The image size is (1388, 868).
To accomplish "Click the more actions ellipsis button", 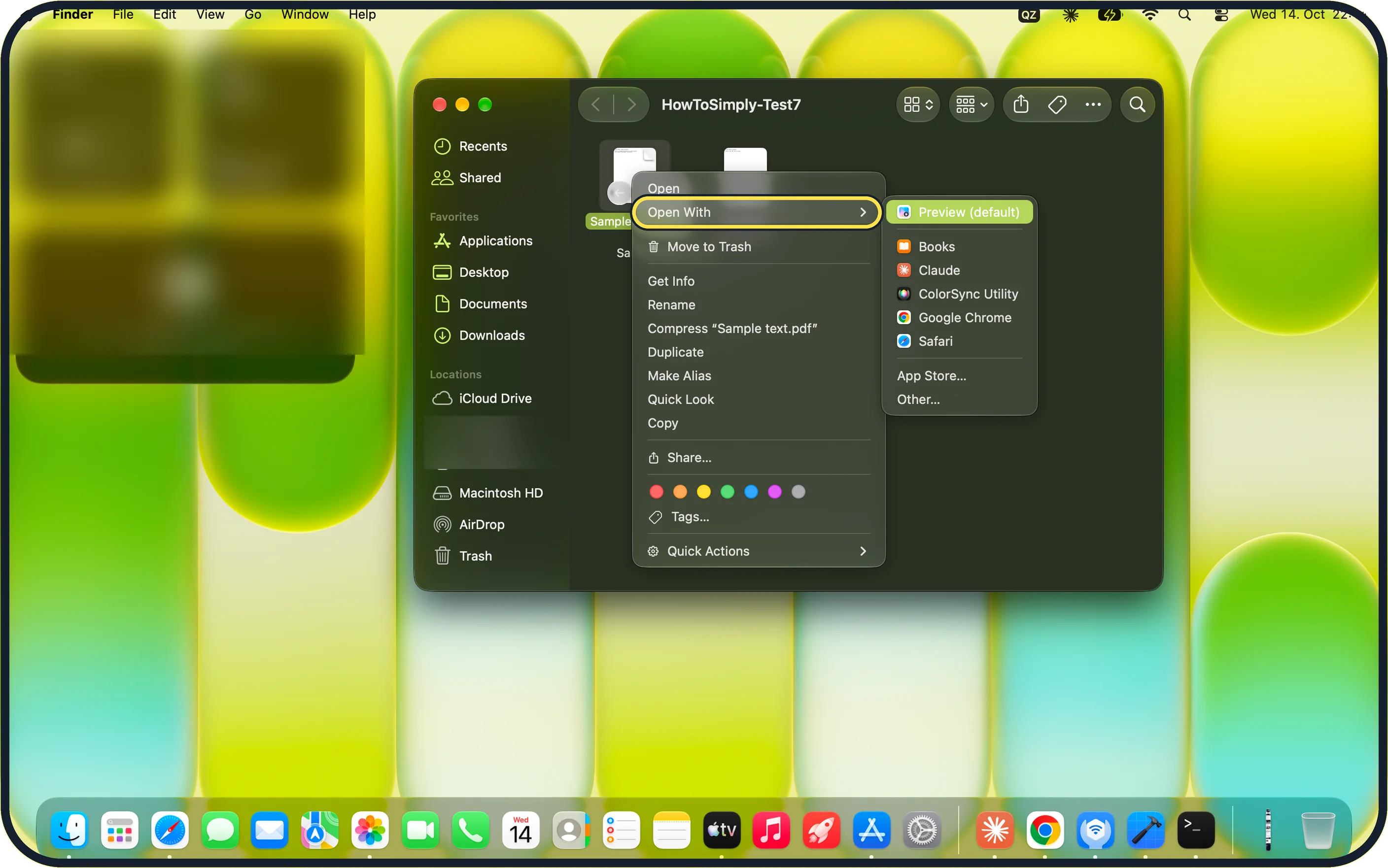I will point(1093,104).
